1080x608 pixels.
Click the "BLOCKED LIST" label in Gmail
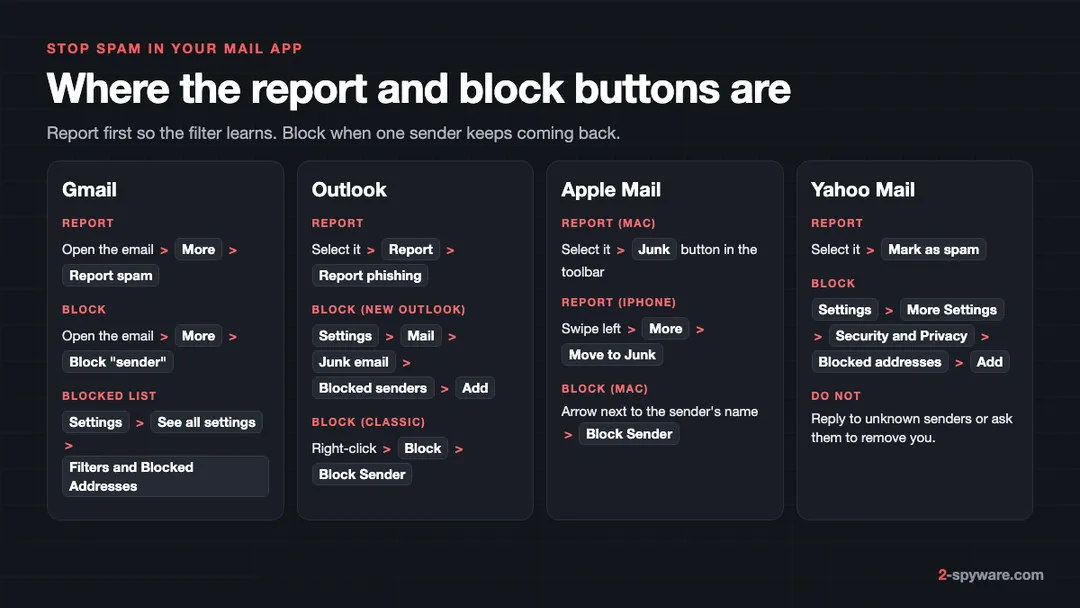coord(109,396)
